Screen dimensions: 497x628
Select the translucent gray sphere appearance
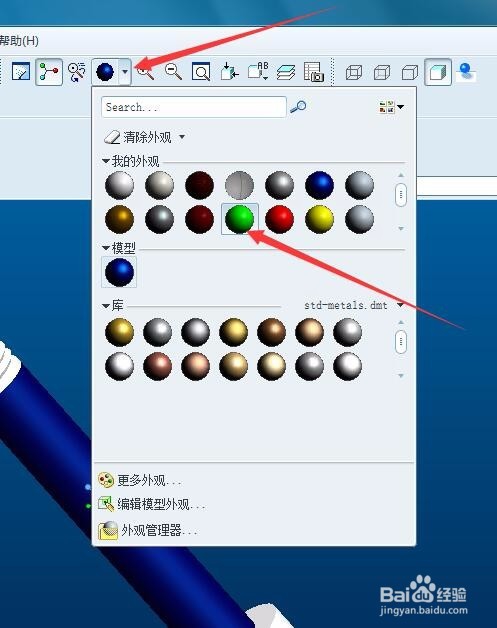pyautogui.click(x=239, y=185)
